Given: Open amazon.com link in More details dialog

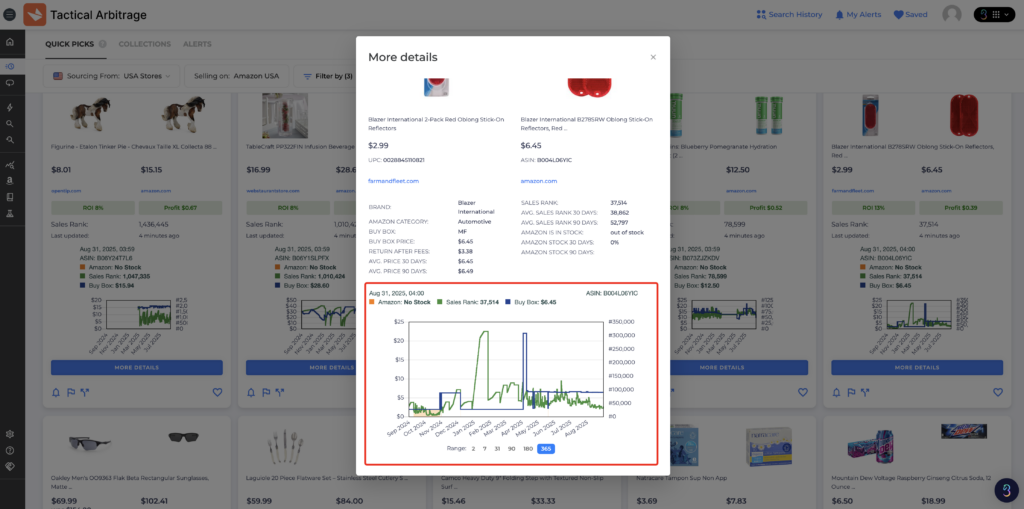Looking at the screenshot, I should click(539, 181).
